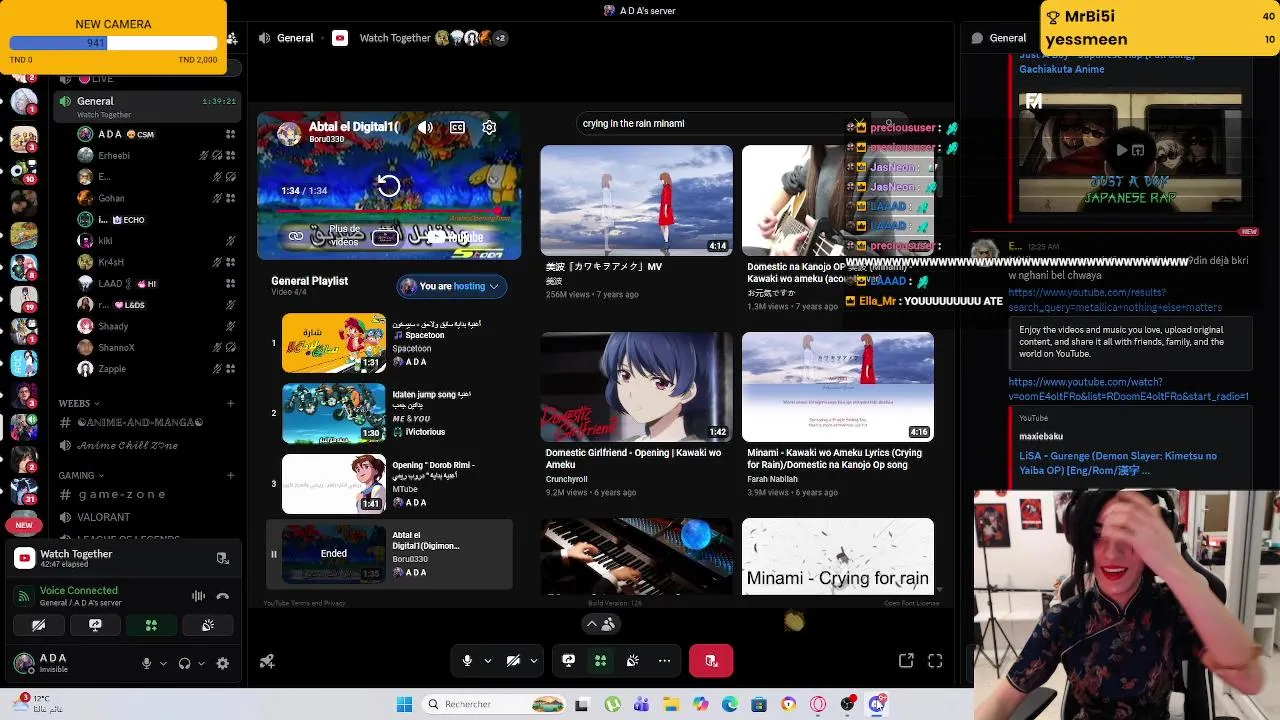Toggle closed captions in player

[457, 128]
